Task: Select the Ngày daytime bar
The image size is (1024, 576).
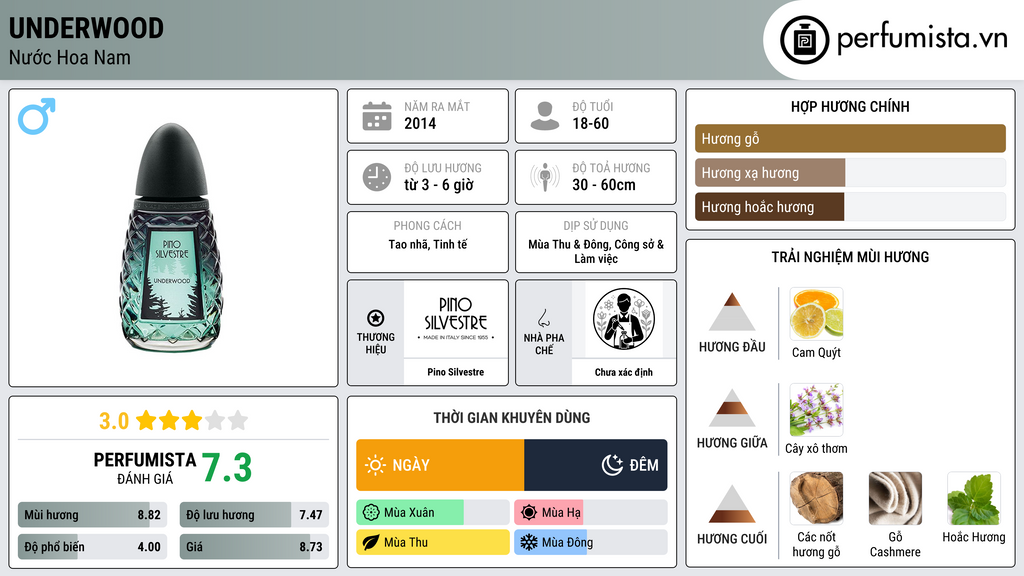Action: tap(440, 465)
